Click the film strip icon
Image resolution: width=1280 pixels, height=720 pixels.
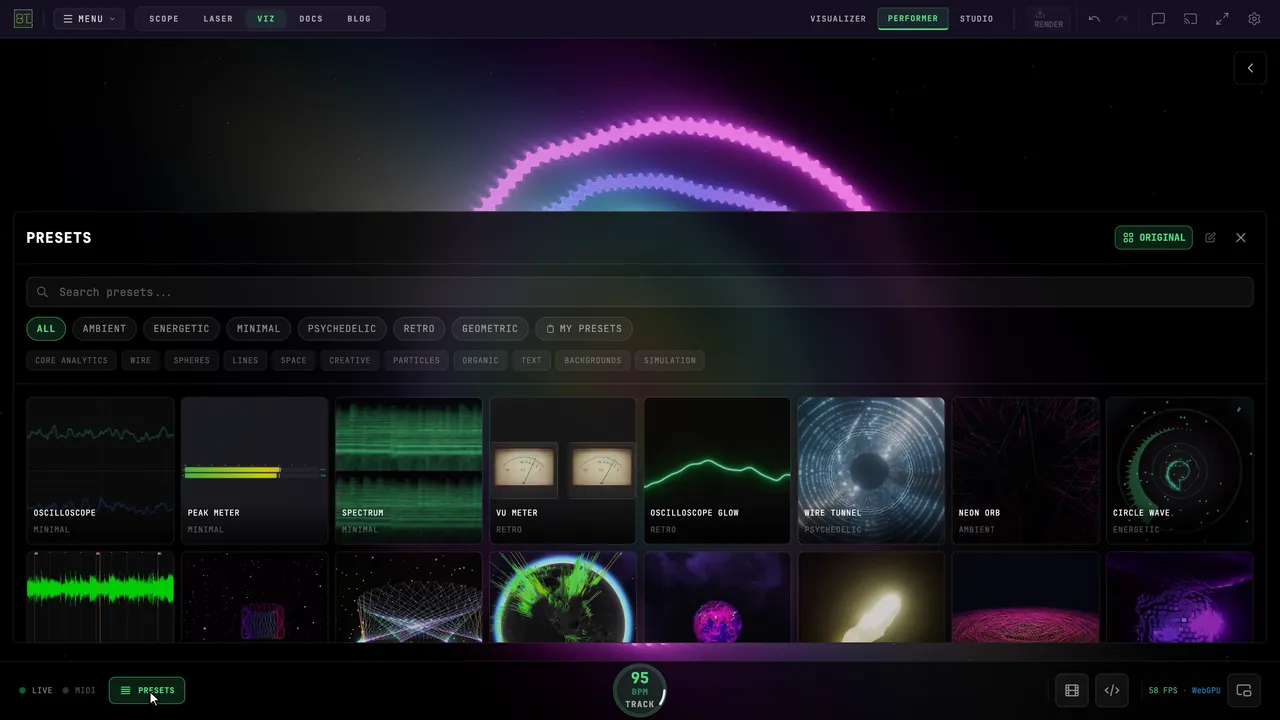(1072, 690)
